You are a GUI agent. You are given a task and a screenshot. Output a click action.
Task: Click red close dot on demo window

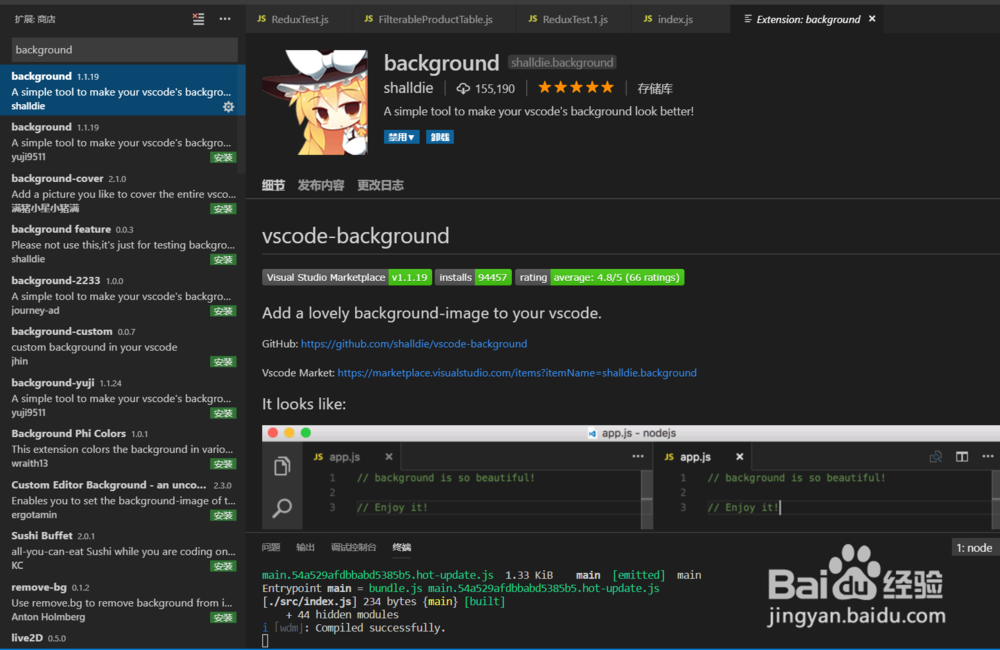point(273,432)
